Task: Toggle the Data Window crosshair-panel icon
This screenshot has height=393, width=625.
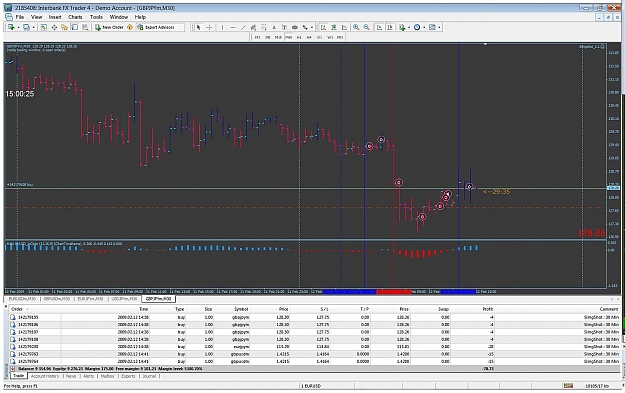Action: pos(54,27)
